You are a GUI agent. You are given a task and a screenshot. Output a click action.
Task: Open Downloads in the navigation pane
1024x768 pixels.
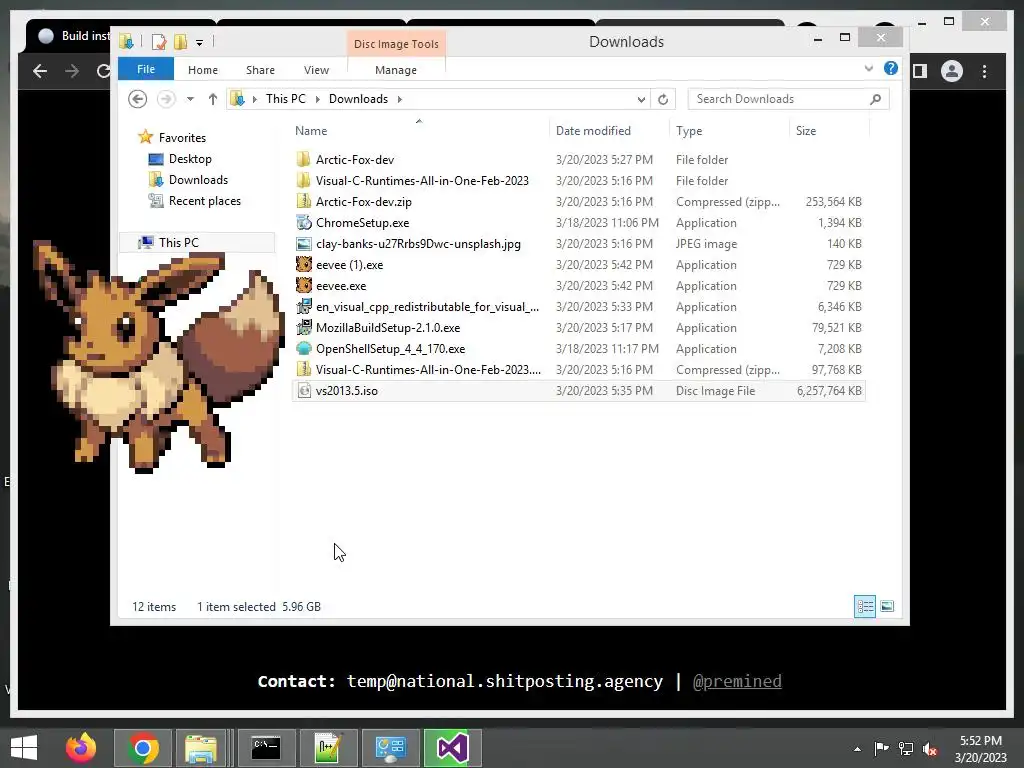(x=198, y=180)
